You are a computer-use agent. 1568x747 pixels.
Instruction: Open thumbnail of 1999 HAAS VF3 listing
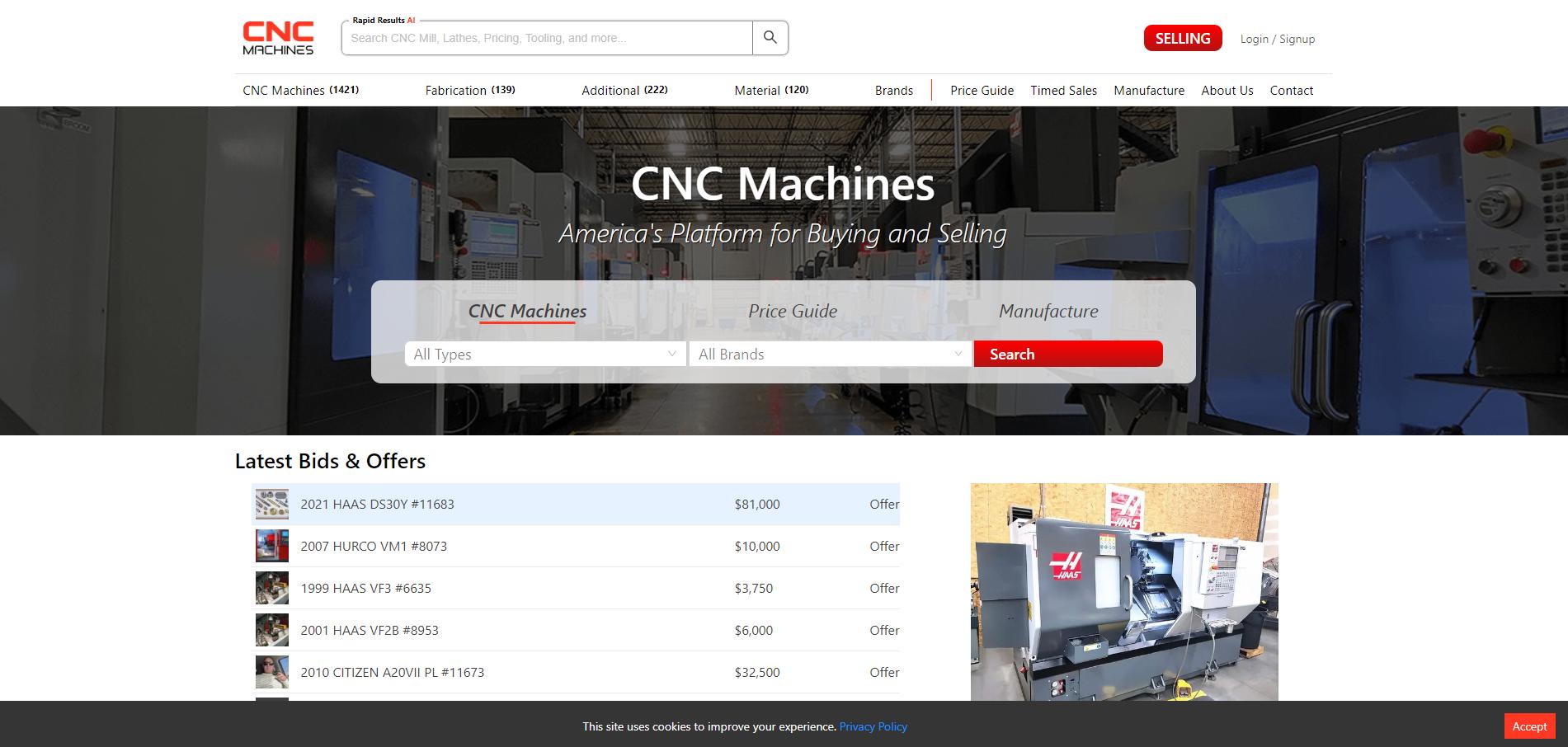click(x=272, y=588)
